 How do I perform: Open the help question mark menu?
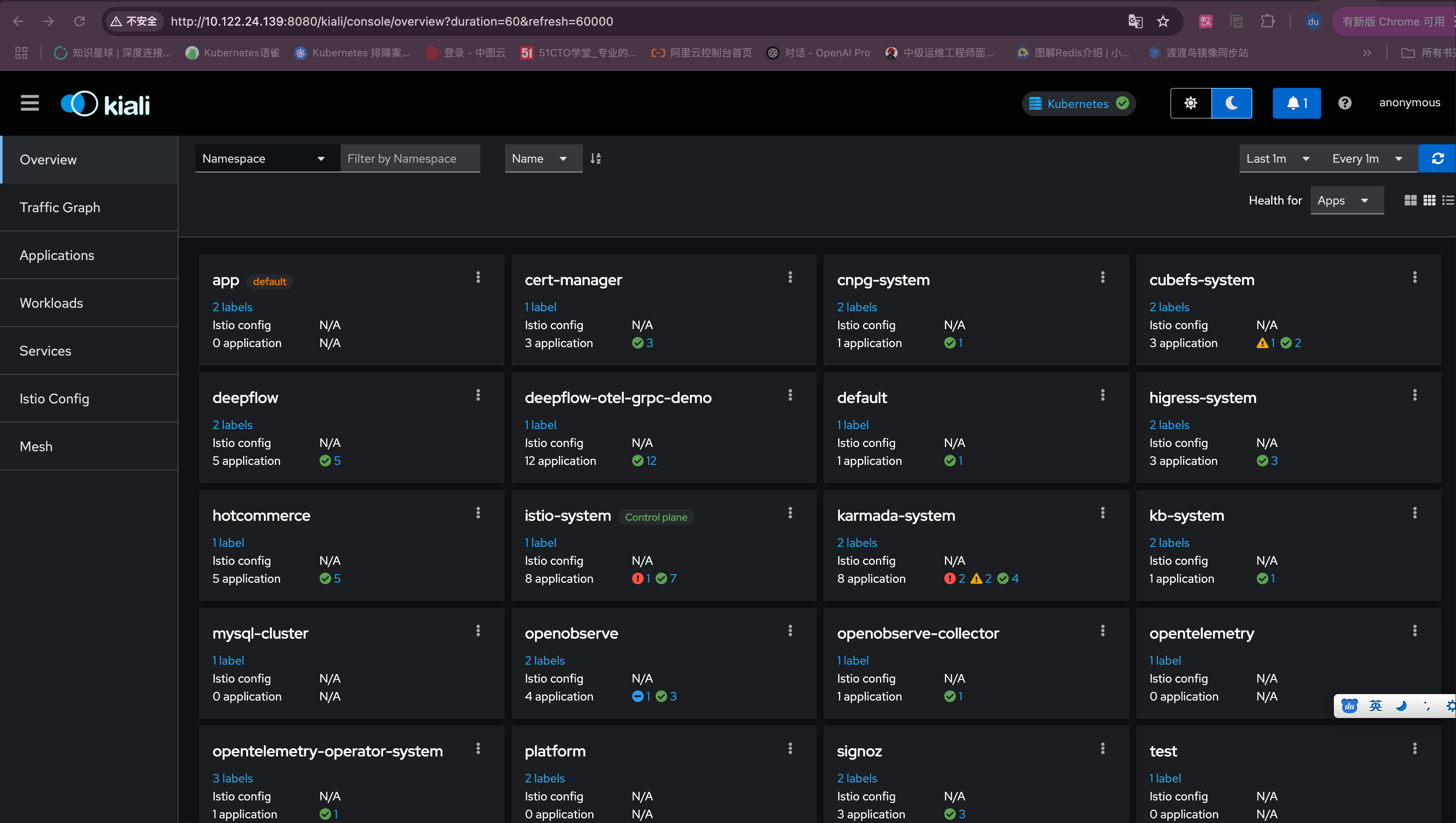(1345, 103)
